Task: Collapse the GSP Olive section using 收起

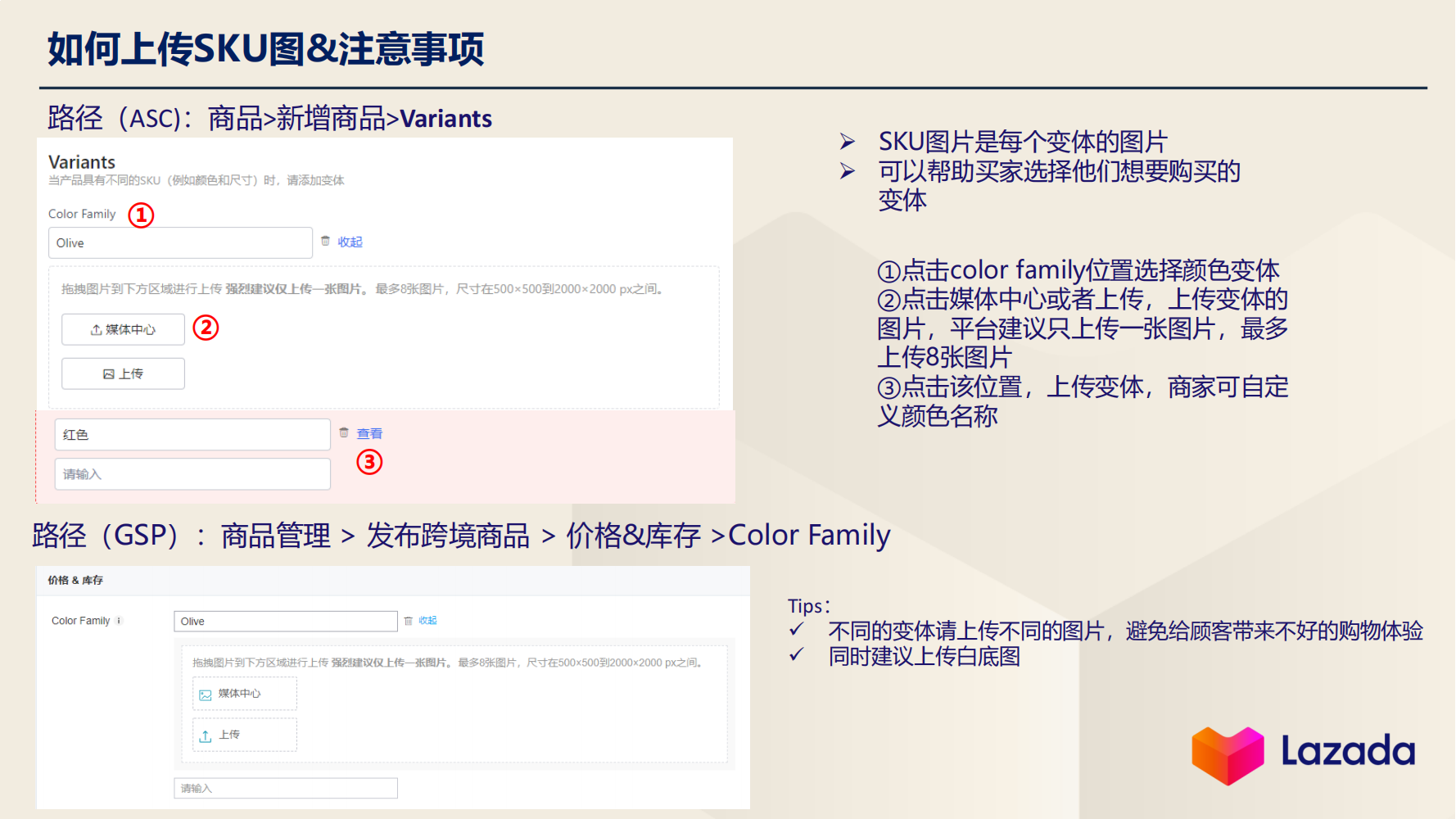Action: click(427, 621)
